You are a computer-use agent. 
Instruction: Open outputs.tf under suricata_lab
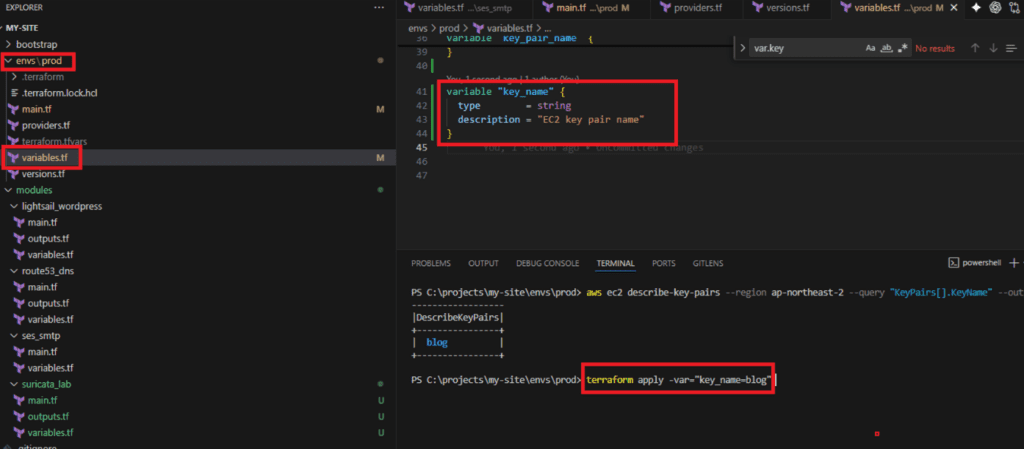coord(48,416)
